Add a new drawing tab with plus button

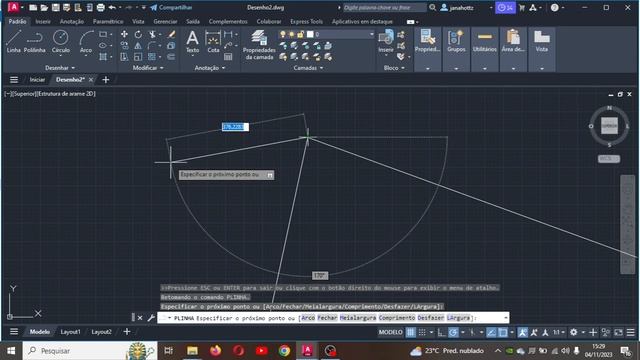point(106,80)
